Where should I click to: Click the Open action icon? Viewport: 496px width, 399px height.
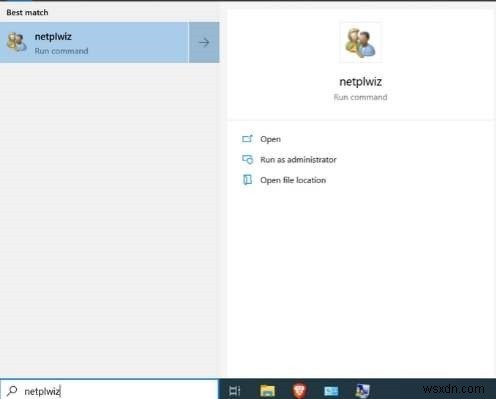[247, 139]
